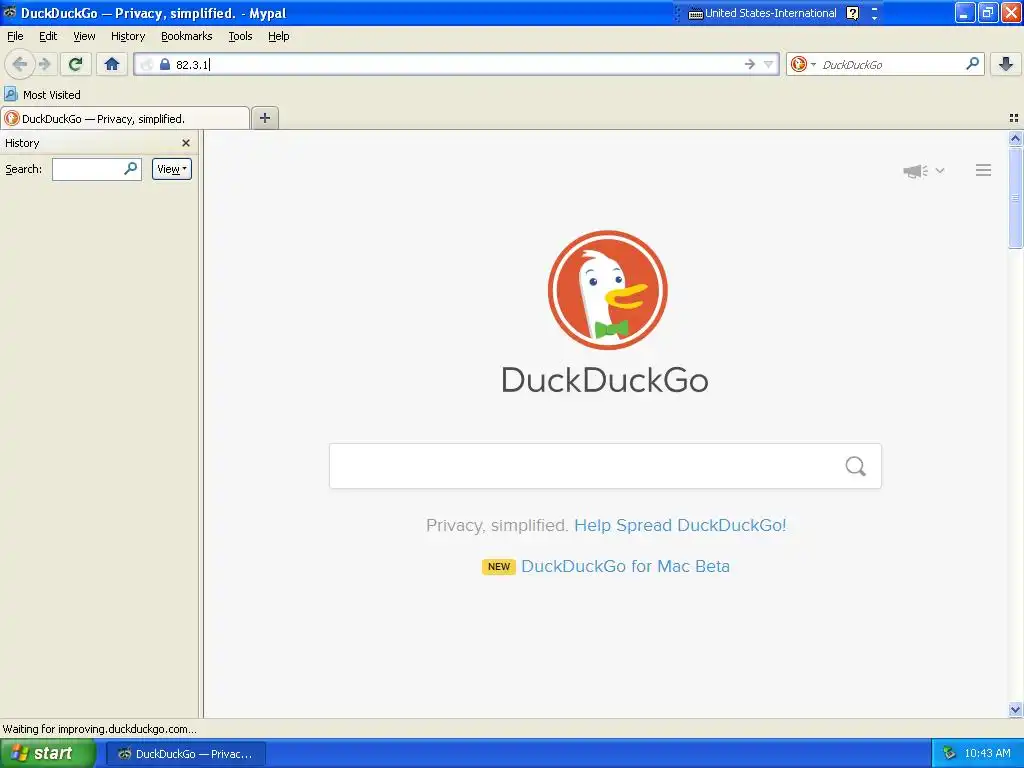Select the DuckDuckGo taskbar window button
The width and height of the screenshot is (1024, 768).
point(185,754)
